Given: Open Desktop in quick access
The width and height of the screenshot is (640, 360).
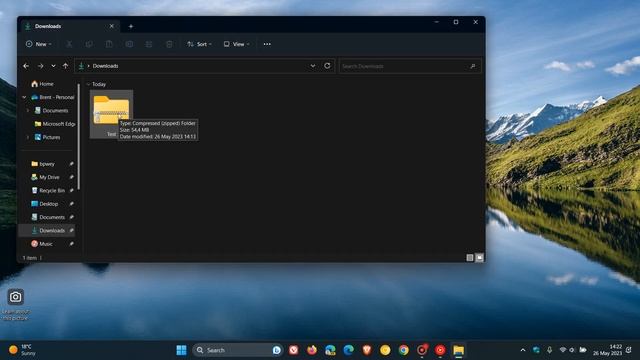Looking at the screenshot, I should [44, 204].
